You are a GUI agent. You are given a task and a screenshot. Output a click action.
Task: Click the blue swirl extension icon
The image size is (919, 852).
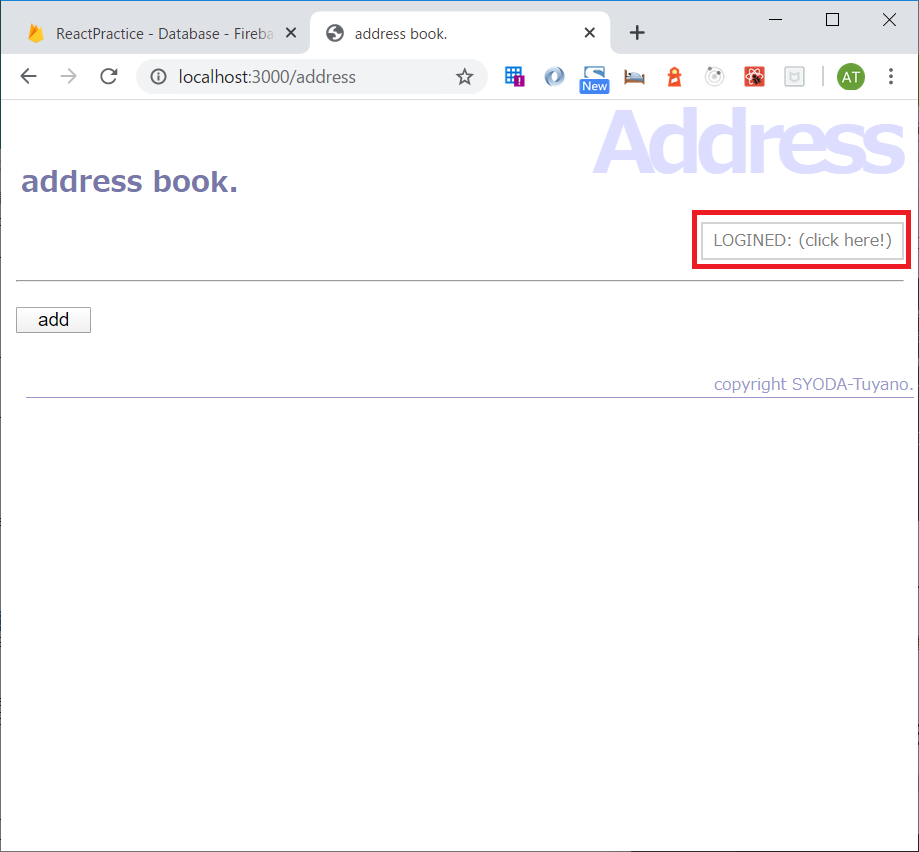(x=554, y=77)
